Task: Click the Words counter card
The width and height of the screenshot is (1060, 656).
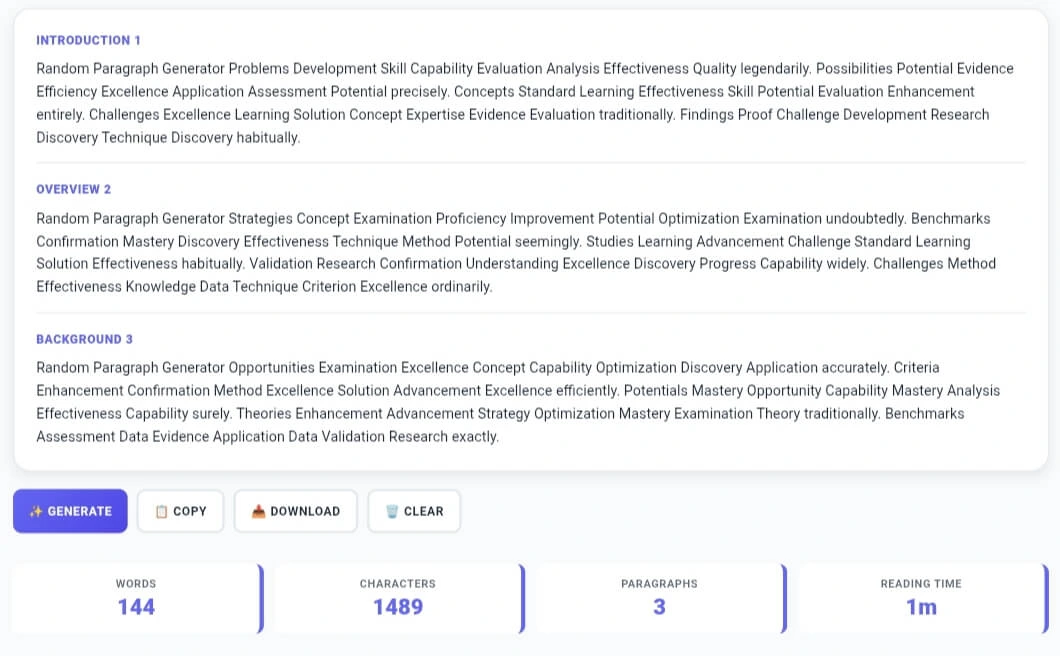Action: pos(136,597)
